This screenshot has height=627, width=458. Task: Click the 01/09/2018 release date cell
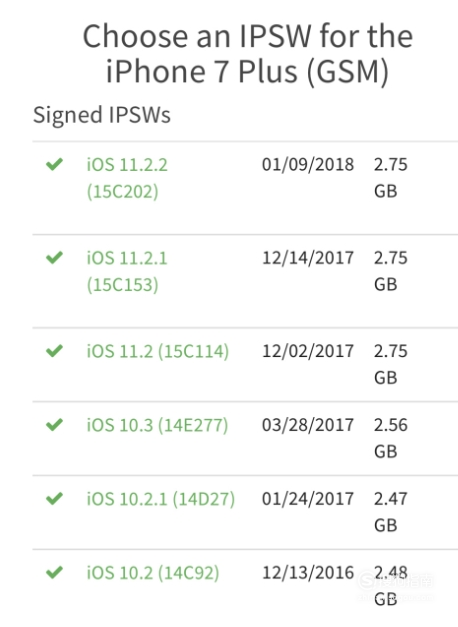pyautogui.click(x=308, y=164)
